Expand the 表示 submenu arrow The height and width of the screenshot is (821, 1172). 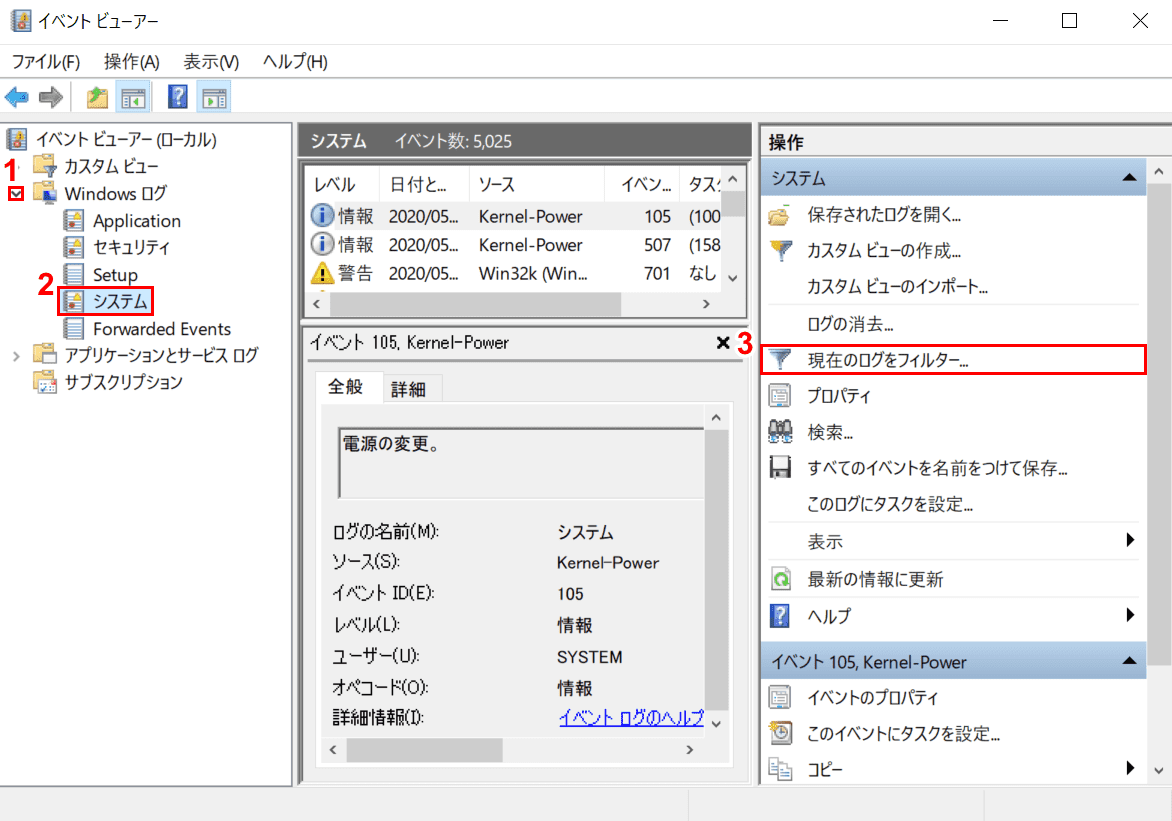click(1130, 540)
